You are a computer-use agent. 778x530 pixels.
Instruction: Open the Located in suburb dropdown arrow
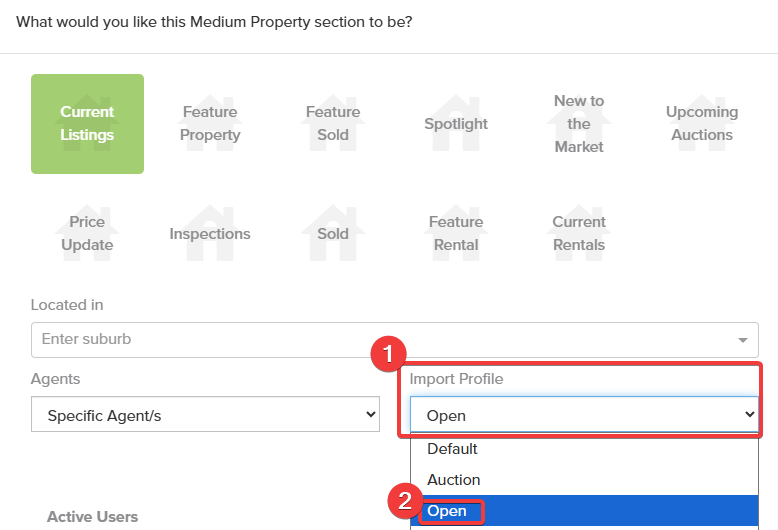tap(743, 340)
